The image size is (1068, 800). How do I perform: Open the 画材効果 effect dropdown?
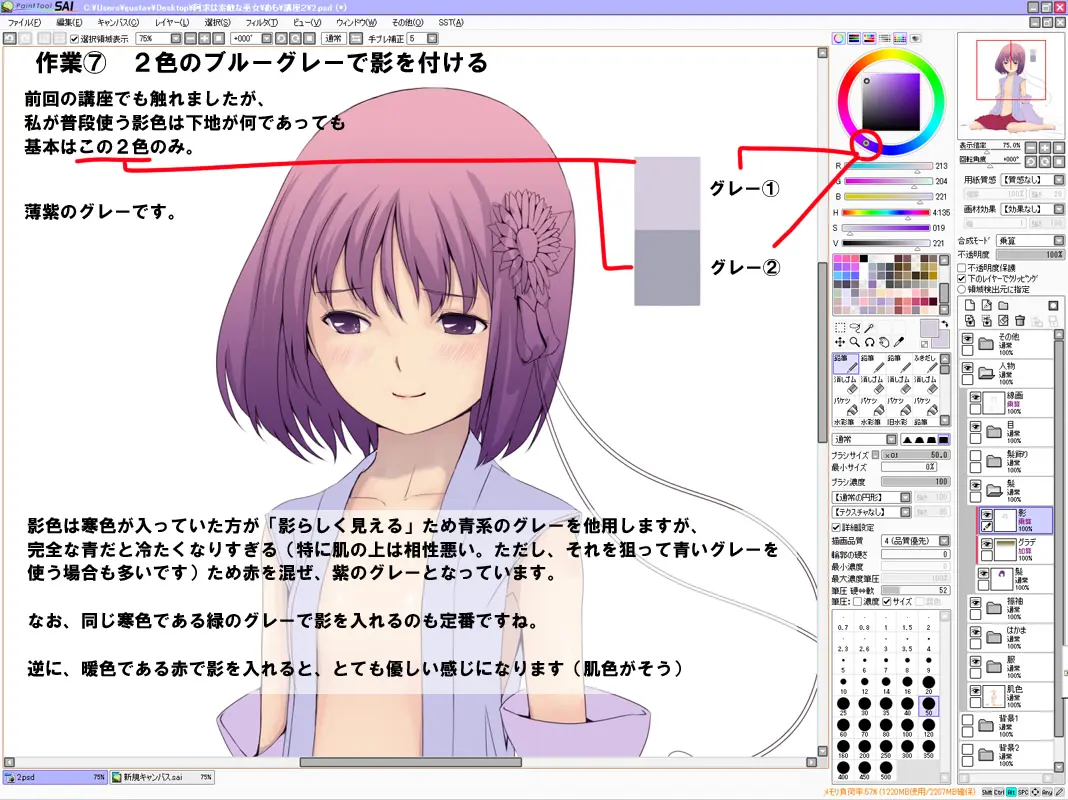1032,209
